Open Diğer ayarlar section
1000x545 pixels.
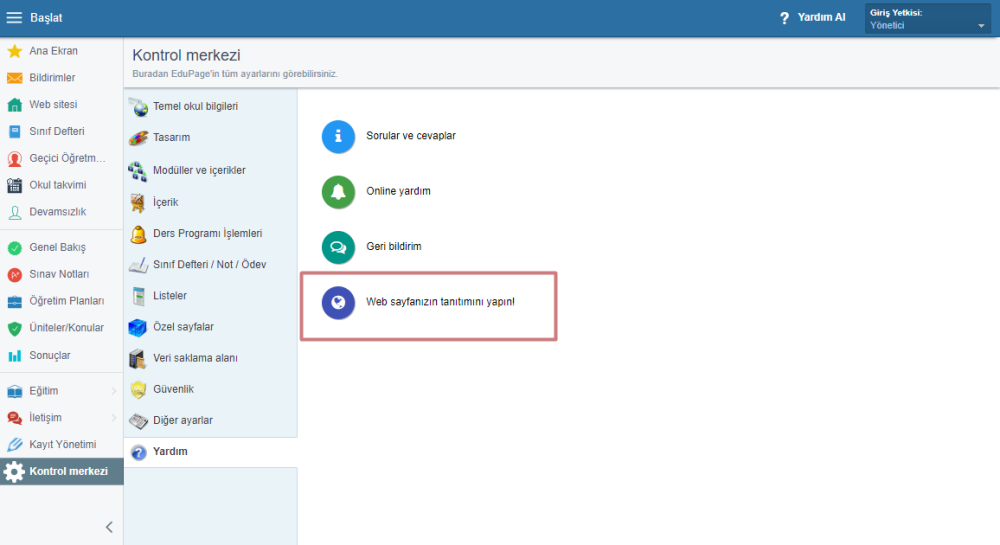(x=210, y=421)
